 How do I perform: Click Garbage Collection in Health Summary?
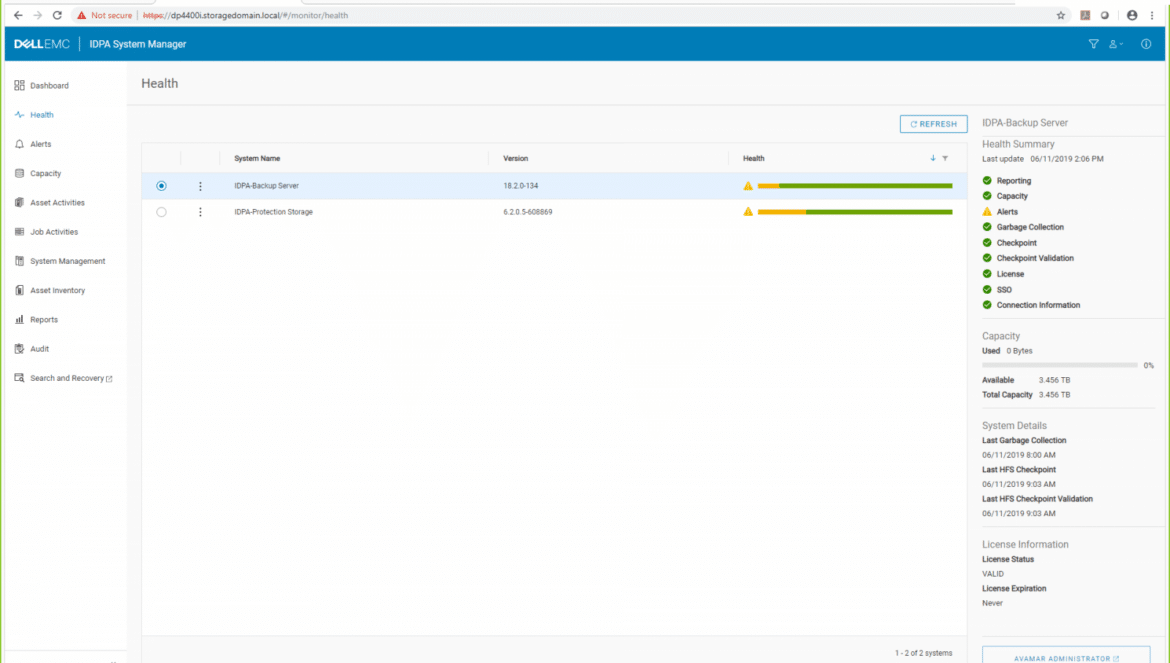point(1030,227)
